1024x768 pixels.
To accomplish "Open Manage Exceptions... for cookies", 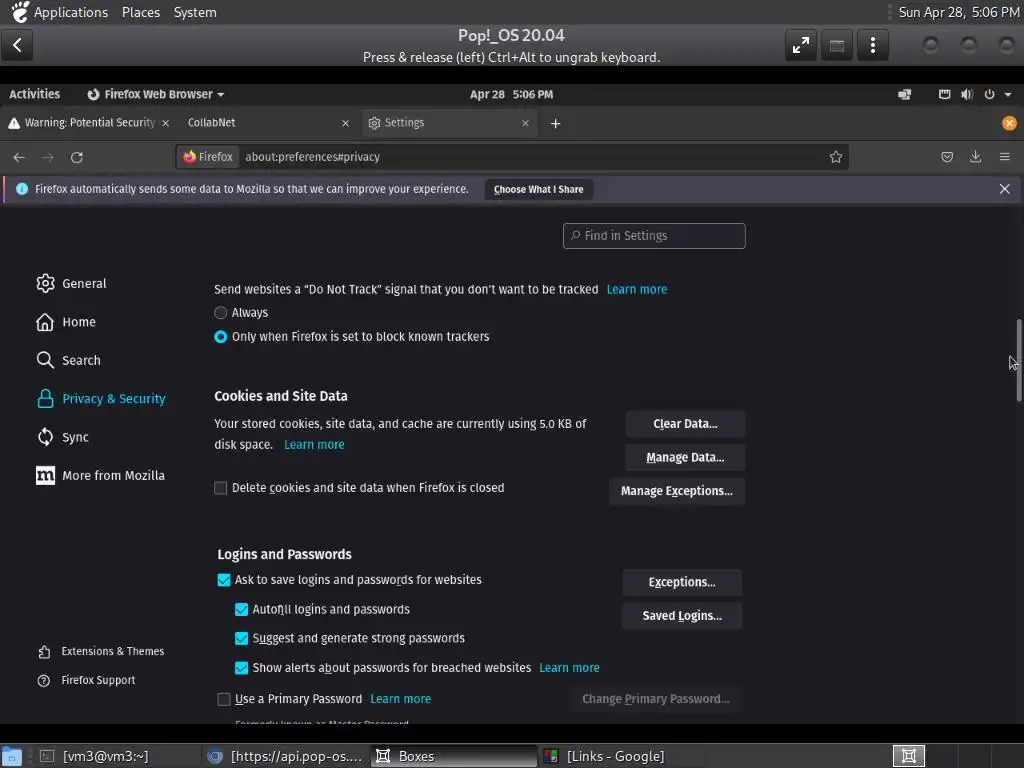I will coord(677,491).
